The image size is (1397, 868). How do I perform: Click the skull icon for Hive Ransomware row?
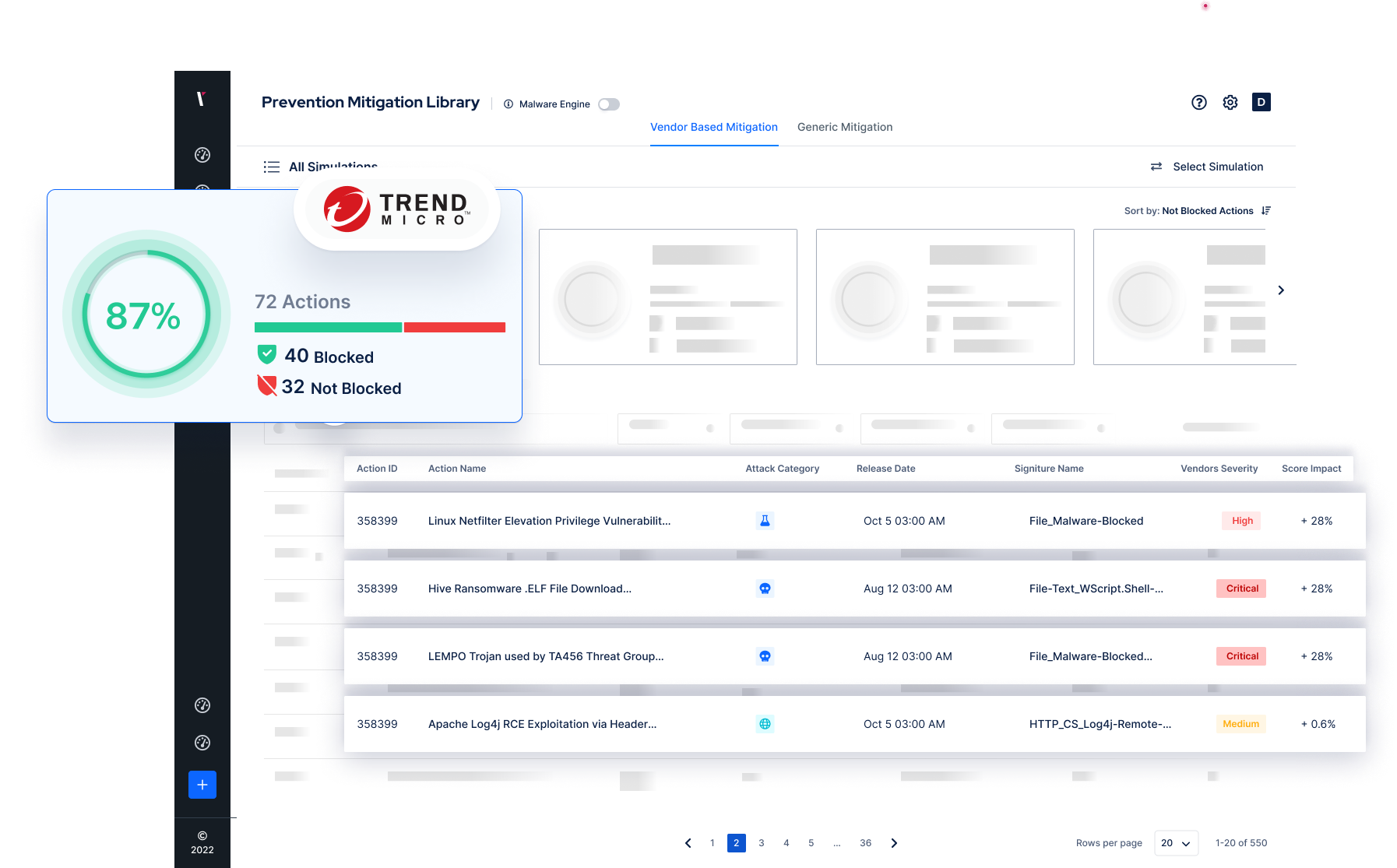pos(765,589)
